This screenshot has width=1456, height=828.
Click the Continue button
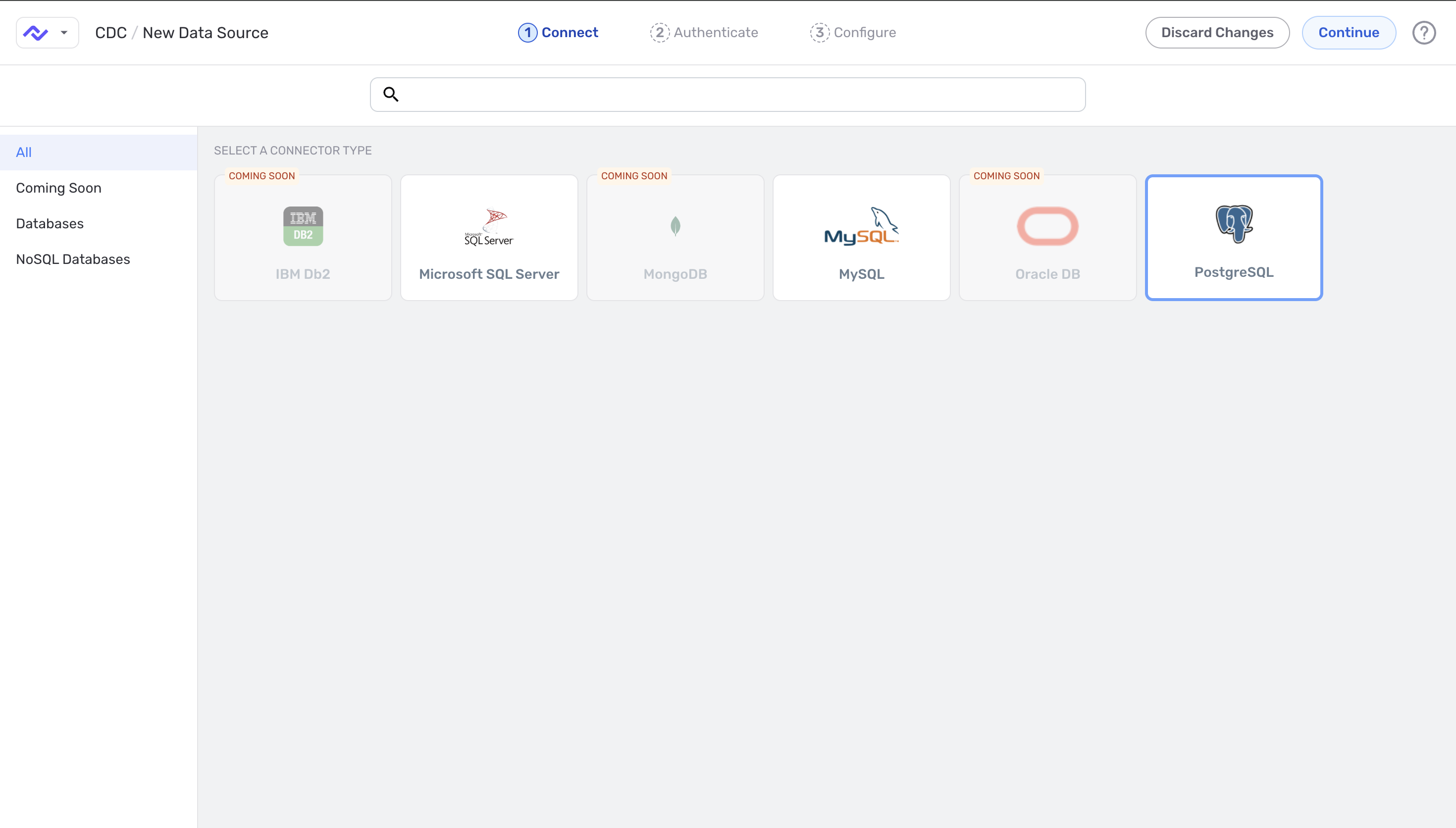[x=1349, y=32]
